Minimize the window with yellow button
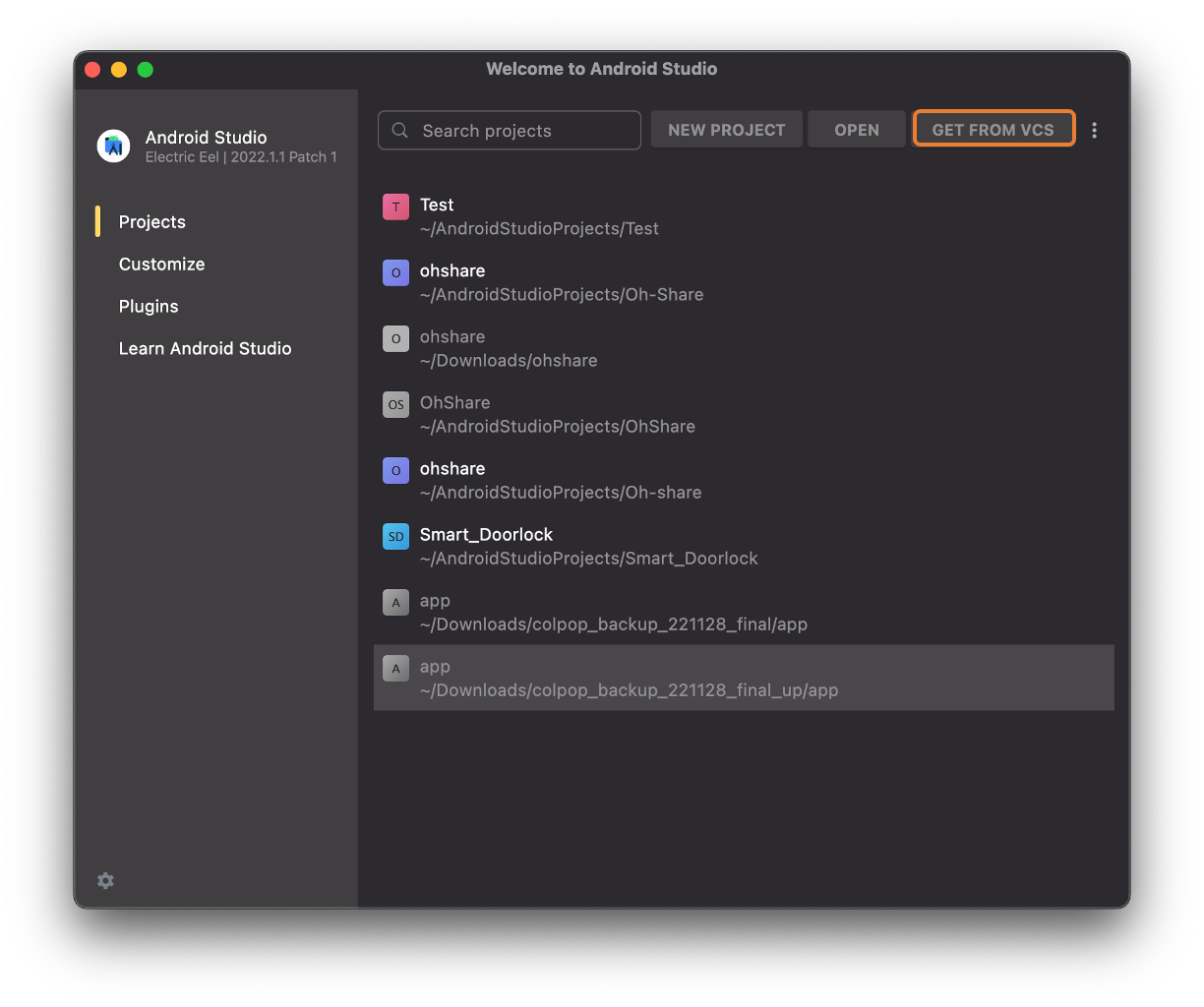The height and width of the screenshot is (1007, 1204). 119,69
